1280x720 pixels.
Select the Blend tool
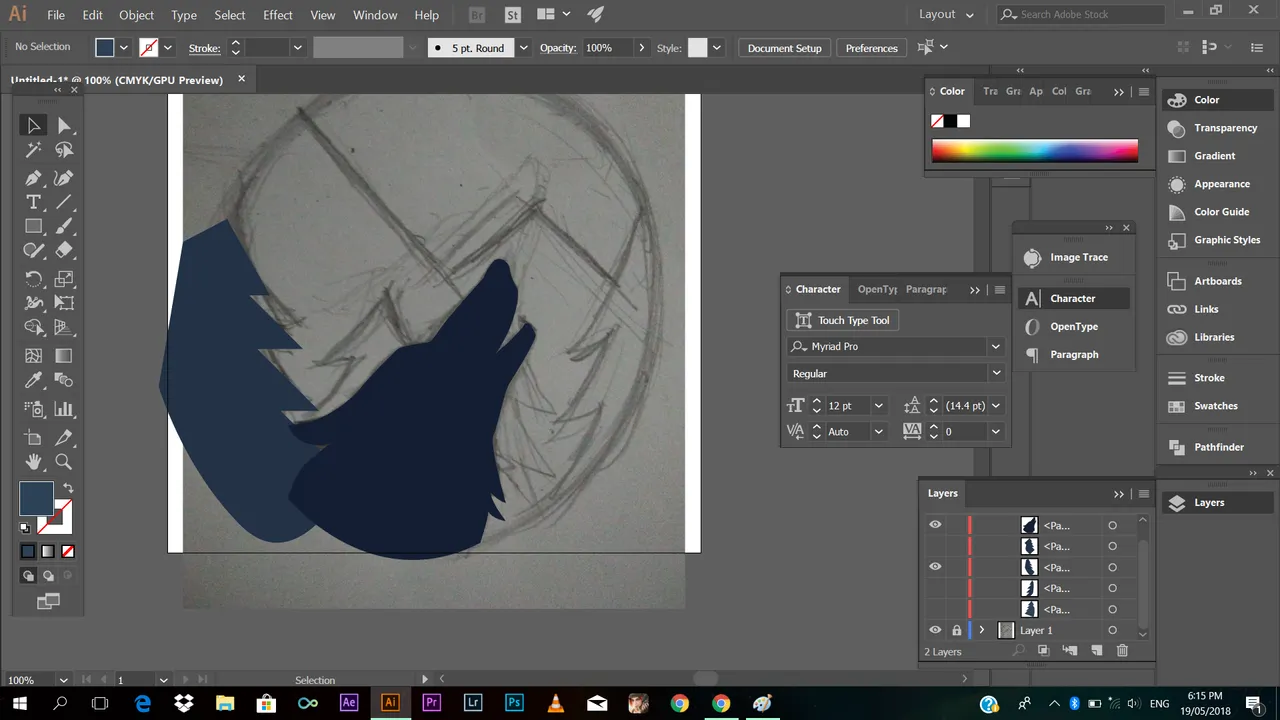click(x=64, y=380)
